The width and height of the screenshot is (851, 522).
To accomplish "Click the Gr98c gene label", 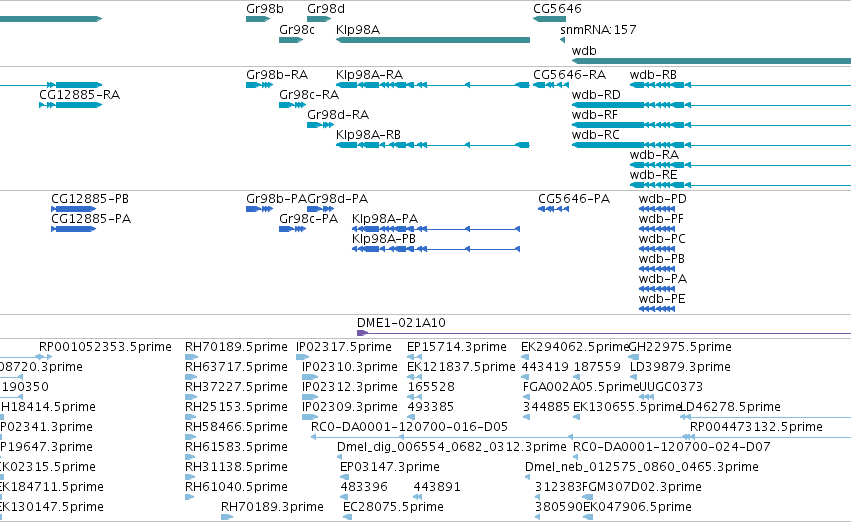I will pyautogui.click(x=296, y=29).
